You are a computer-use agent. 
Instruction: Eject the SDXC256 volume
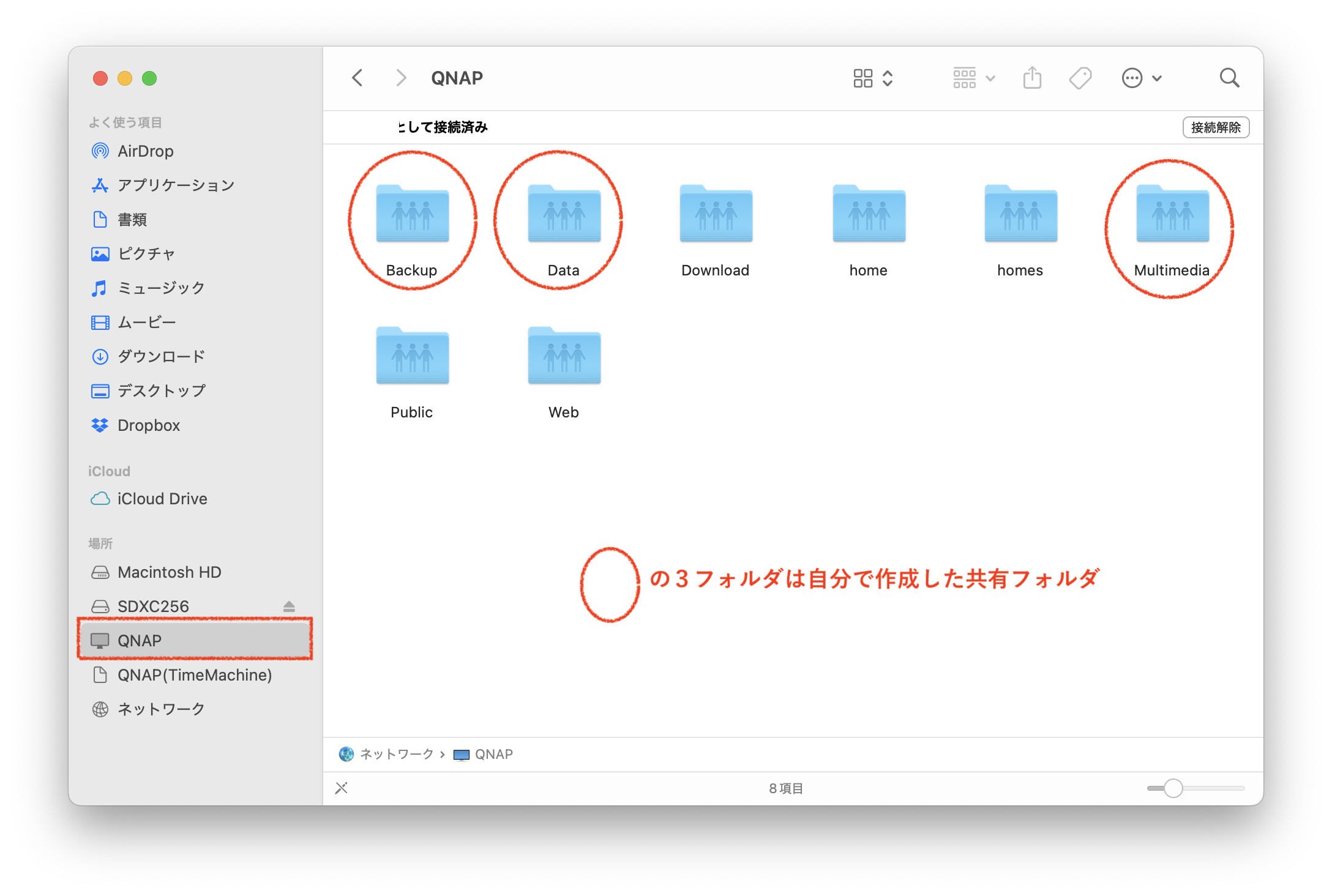tap(289, 607)
